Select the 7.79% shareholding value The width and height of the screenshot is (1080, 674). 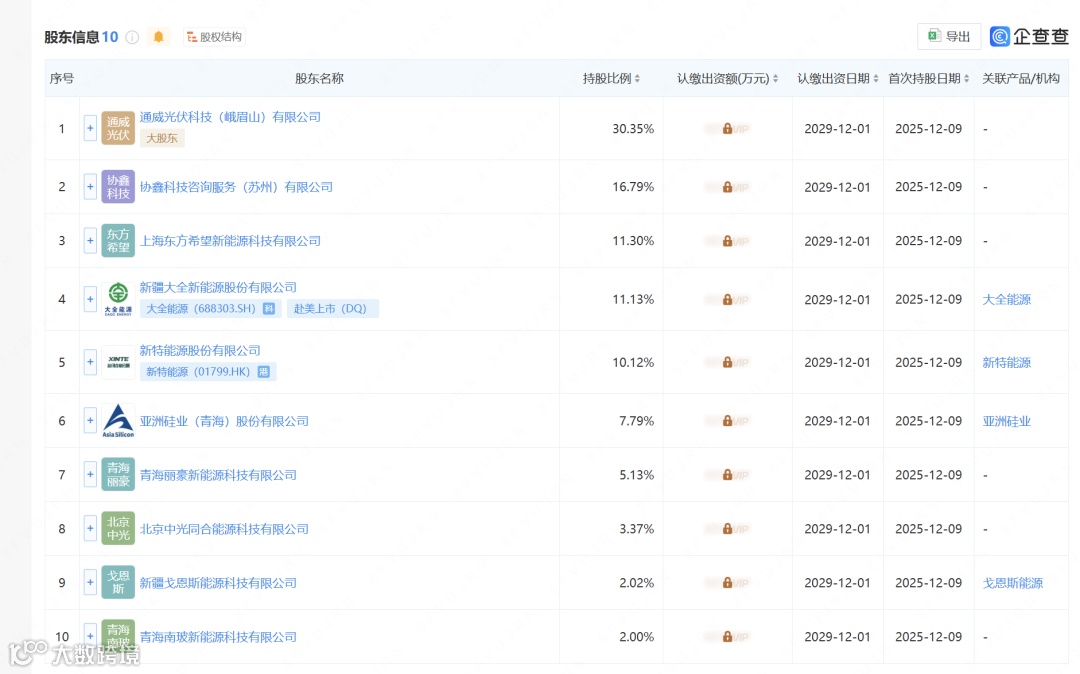pyautogui.click(x=636, y=421)
